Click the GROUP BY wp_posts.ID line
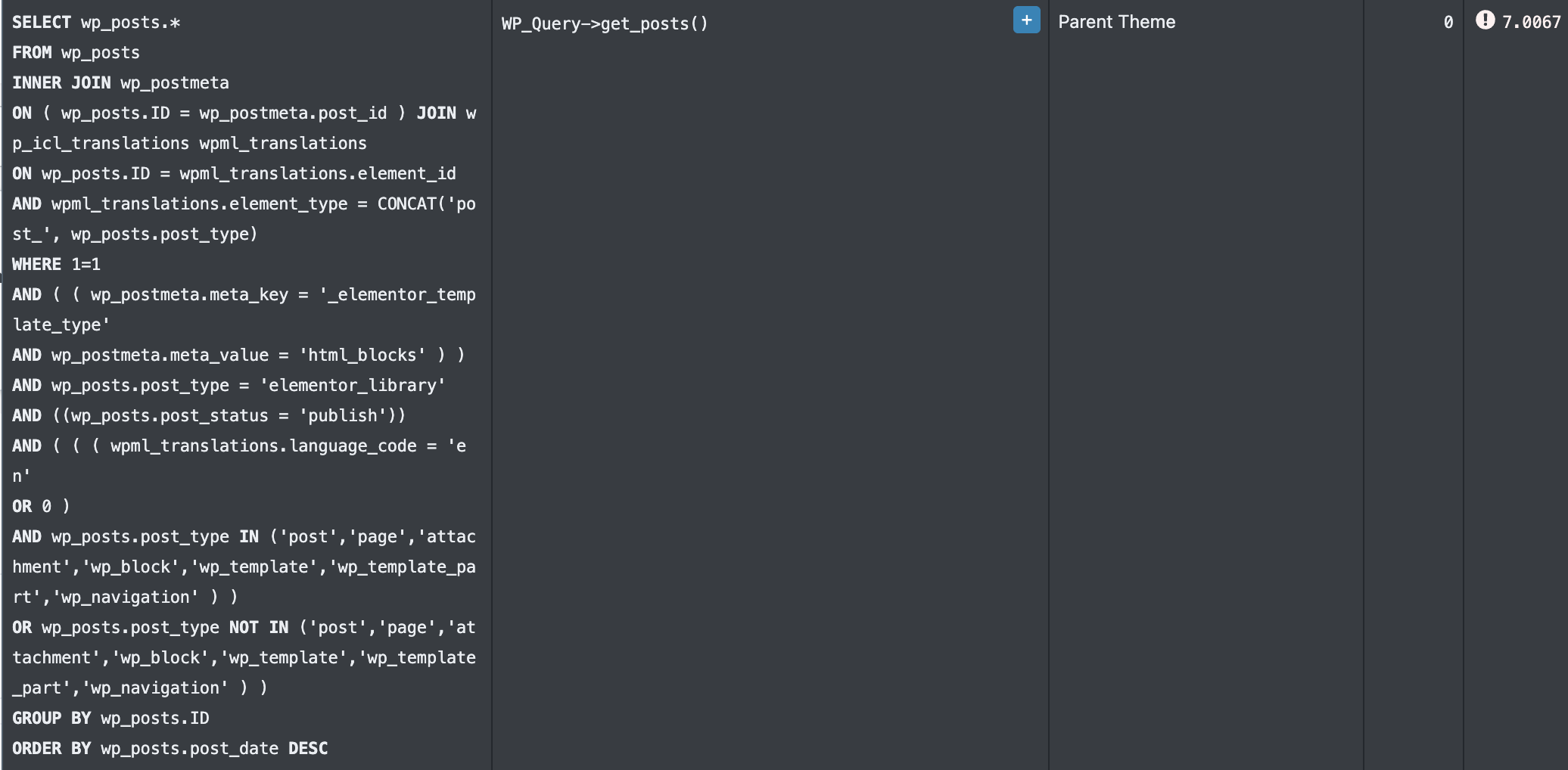The width and height of the screenshot is (1568, 770). (110, 719)
